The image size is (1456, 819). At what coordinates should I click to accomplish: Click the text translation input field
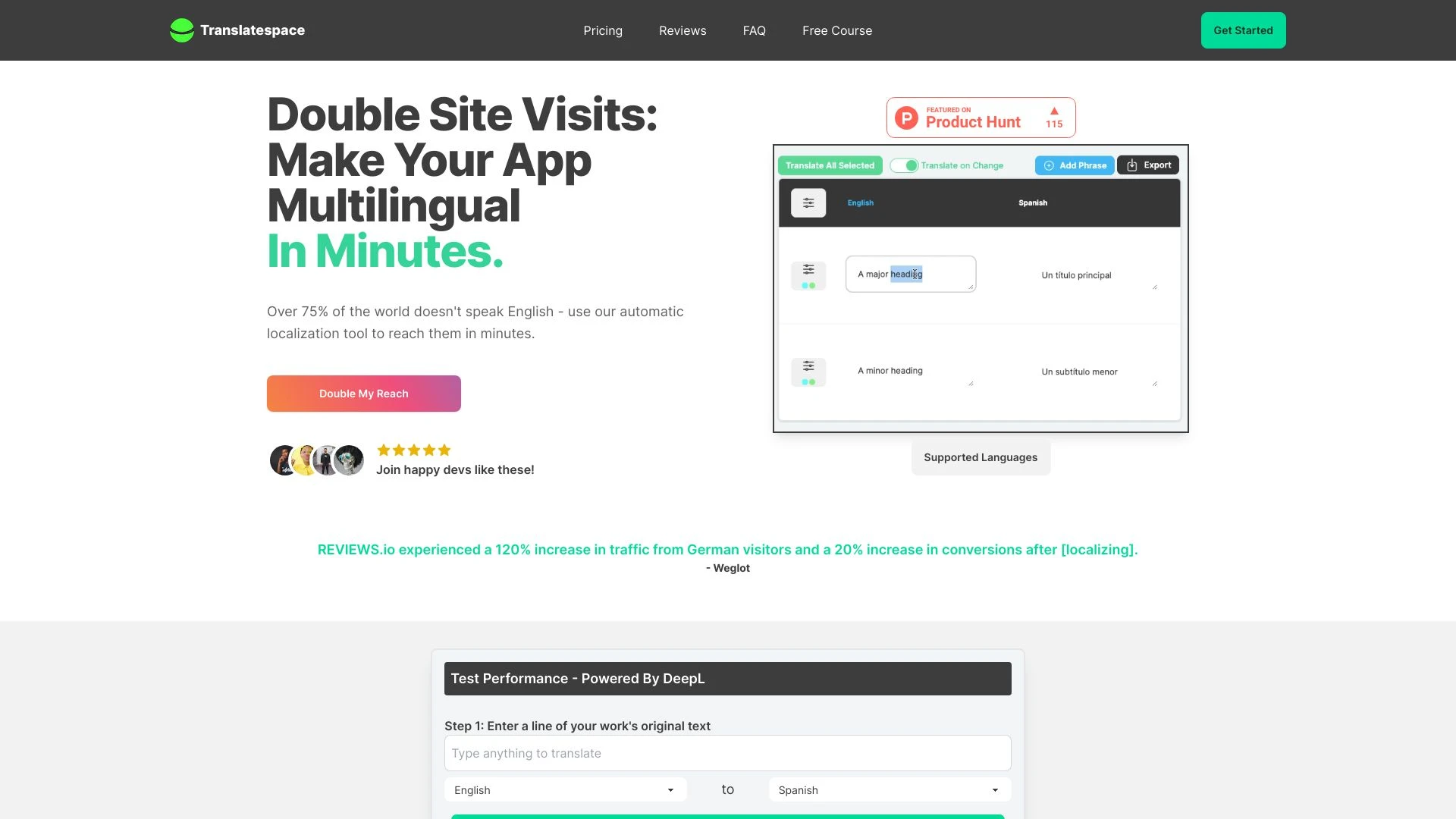(x=728, y=753)
